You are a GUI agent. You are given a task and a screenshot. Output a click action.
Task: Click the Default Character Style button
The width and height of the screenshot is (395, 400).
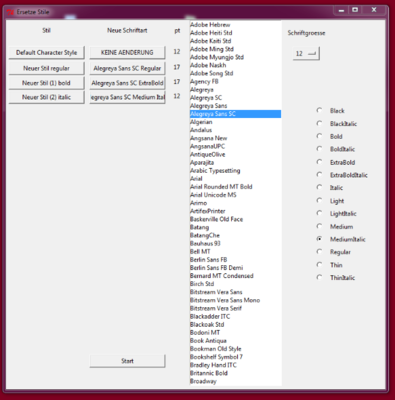coord(46,53)
